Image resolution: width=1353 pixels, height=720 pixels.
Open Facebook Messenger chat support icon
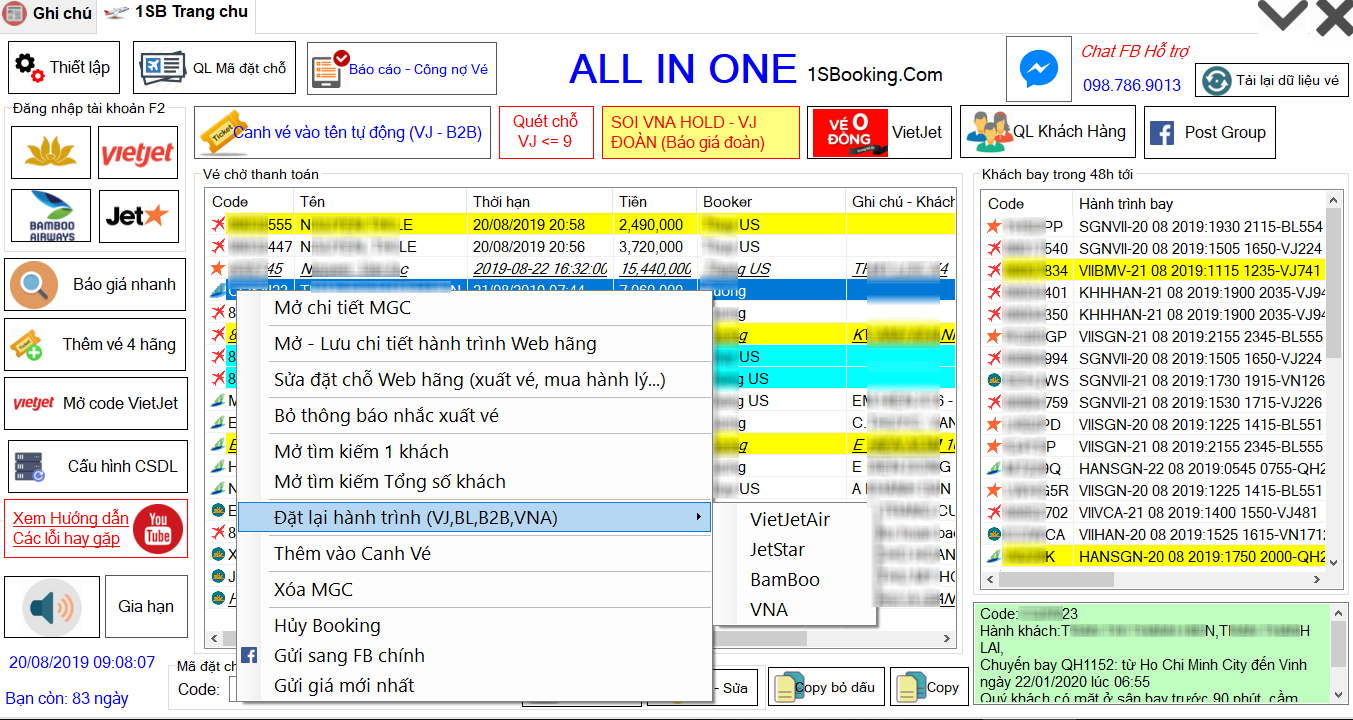point(1038,69)
